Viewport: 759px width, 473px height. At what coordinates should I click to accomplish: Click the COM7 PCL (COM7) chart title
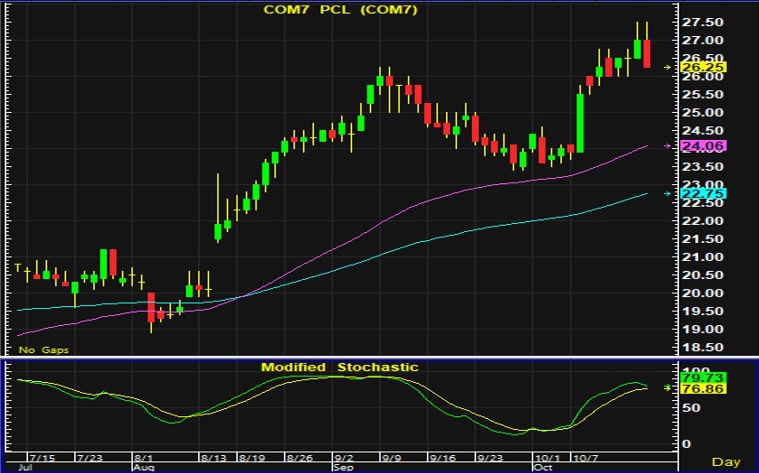click(338, 9)
